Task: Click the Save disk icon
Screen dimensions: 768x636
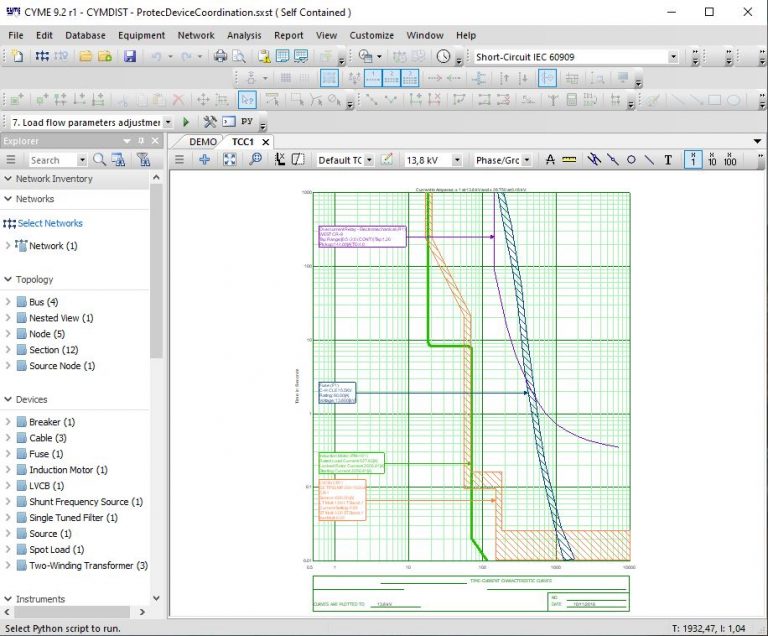Action: pos(130,57)
